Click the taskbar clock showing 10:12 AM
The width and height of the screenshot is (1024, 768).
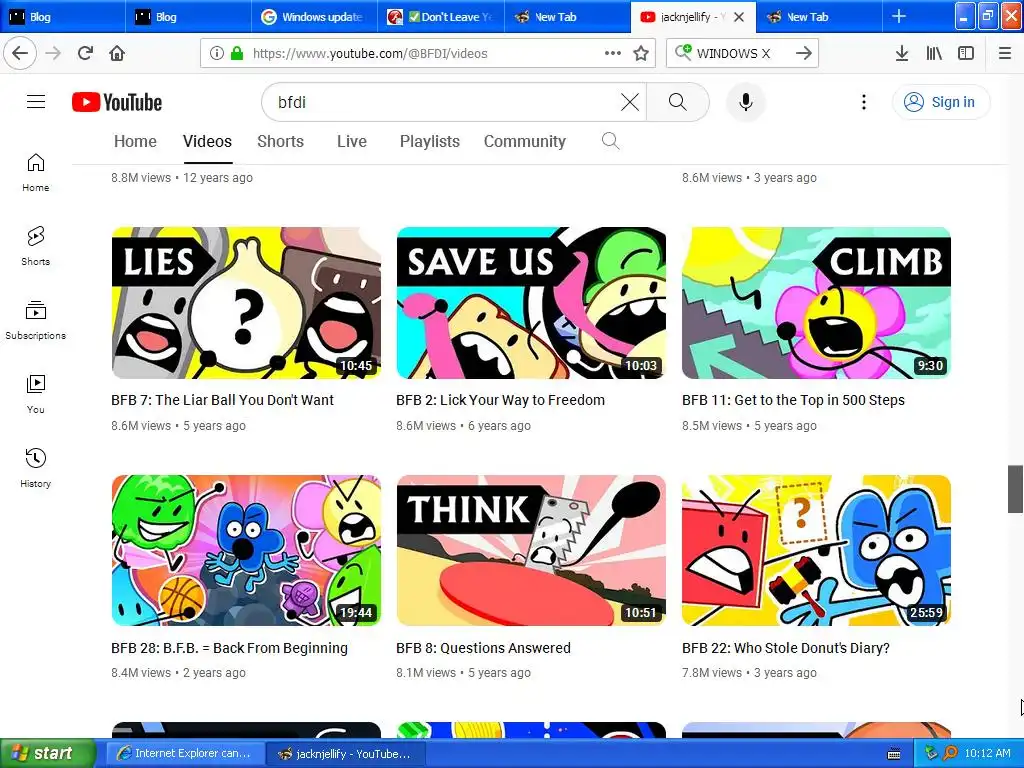tap(987, 753)
